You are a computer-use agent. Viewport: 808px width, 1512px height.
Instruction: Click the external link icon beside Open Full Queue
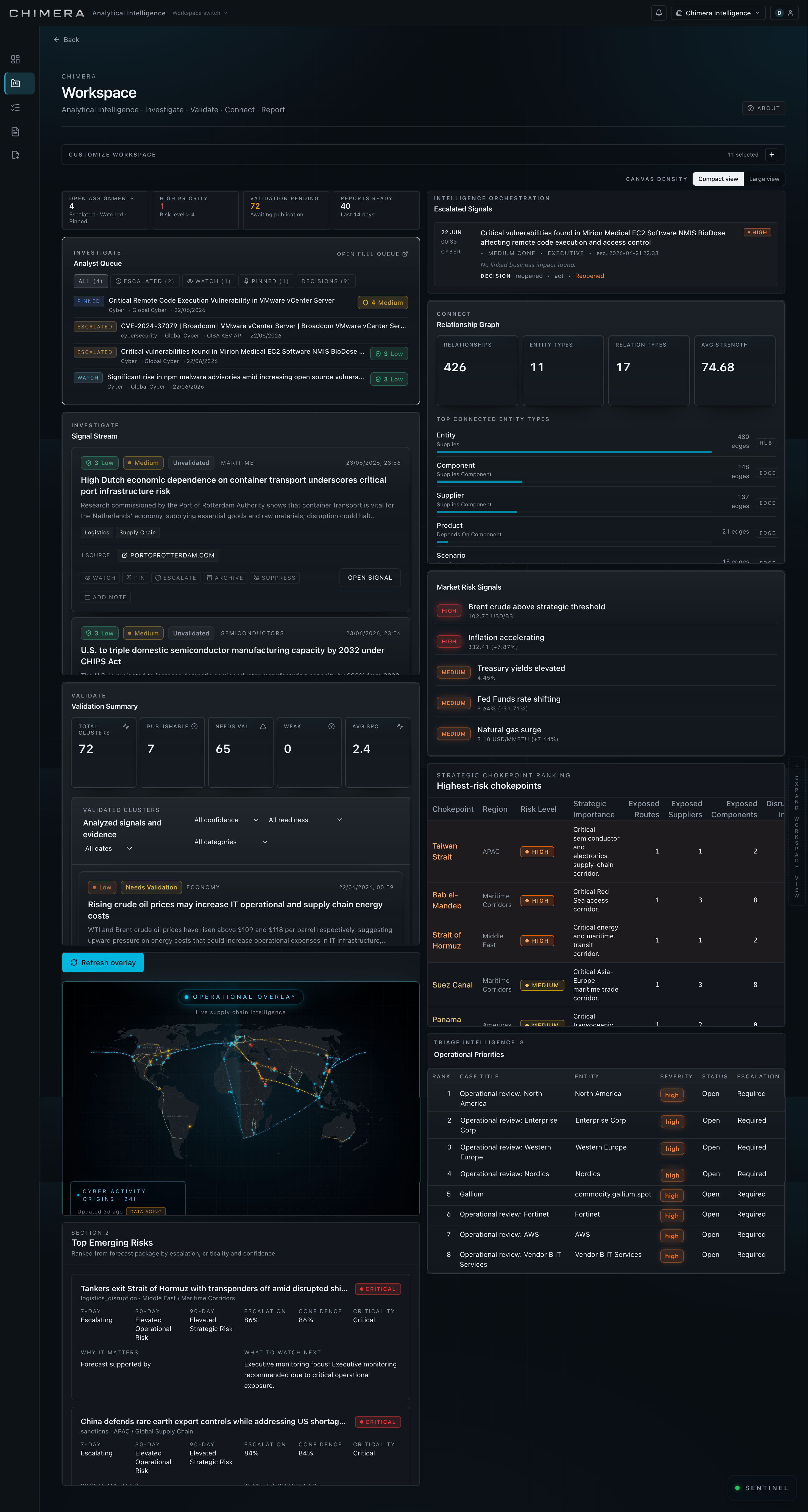(x=405, y=254)
